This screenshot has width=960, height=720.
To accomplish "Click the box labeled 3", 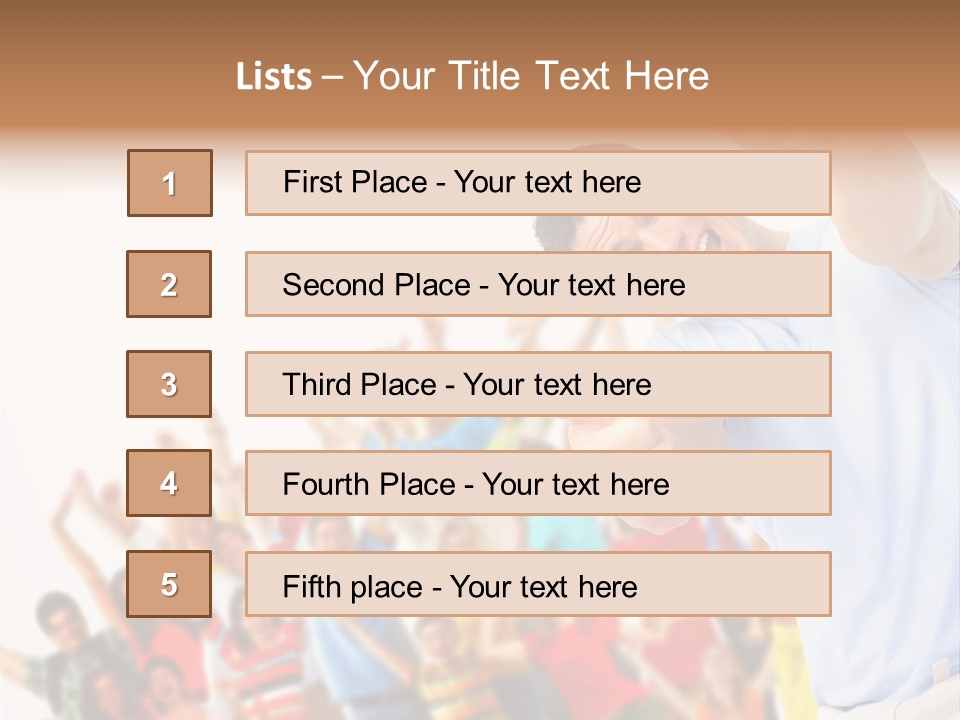I will click(169, 384).
